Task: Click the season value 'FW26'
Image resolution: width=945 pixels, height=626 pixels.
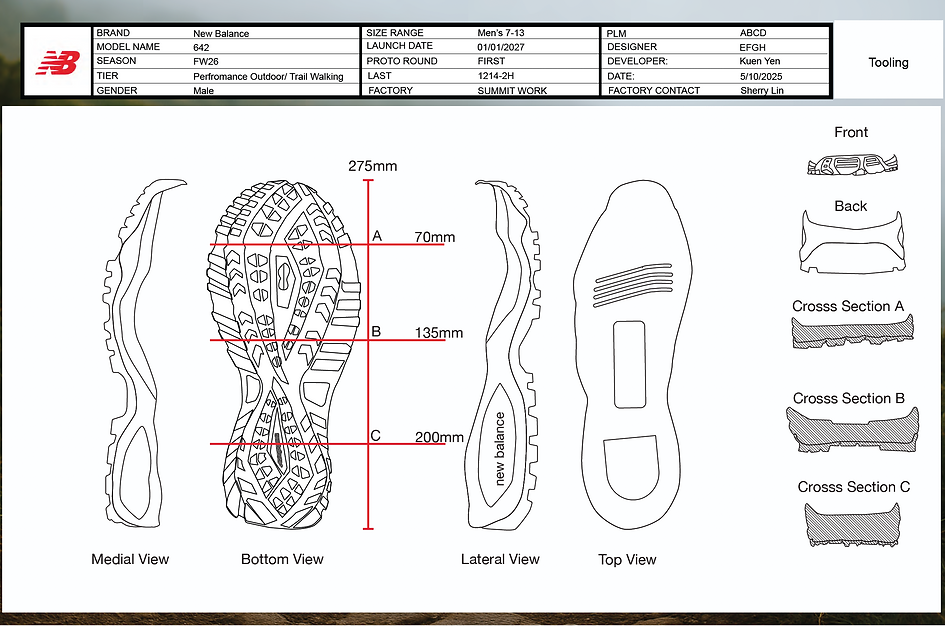Action: (x=206, y=61)
